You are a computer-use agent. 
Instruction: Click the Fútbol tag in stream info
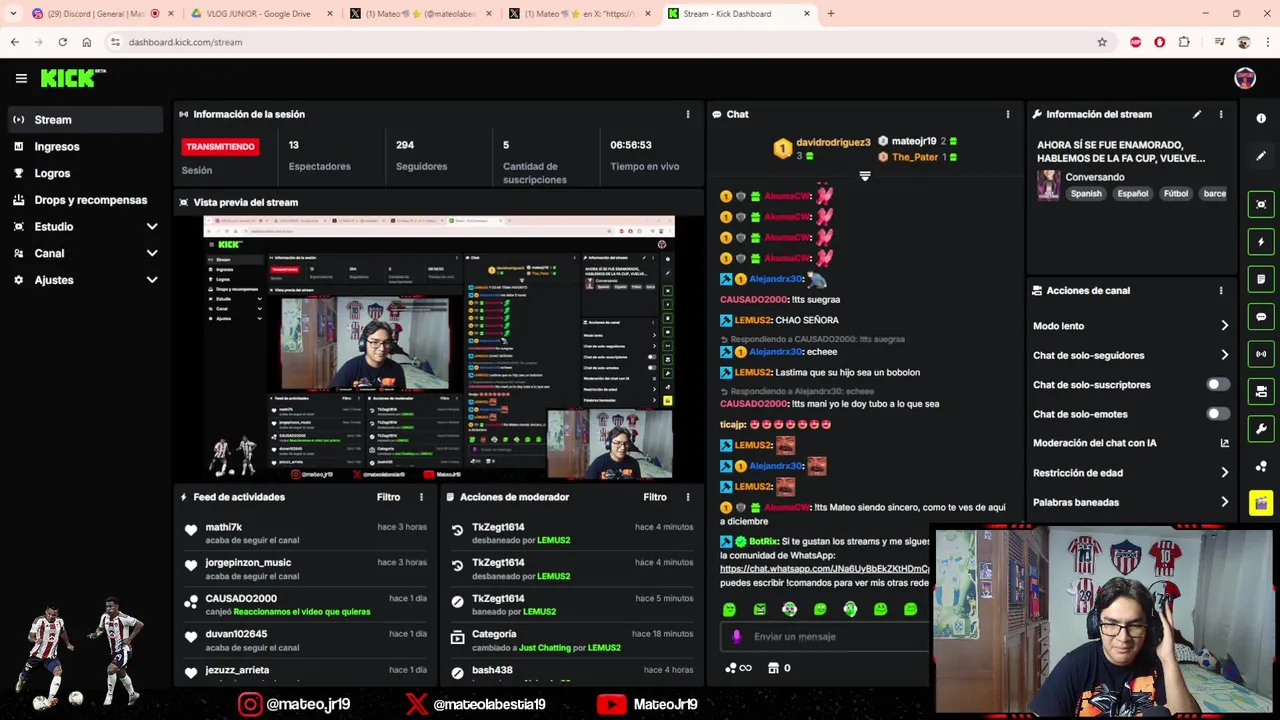coord(1176,194)
